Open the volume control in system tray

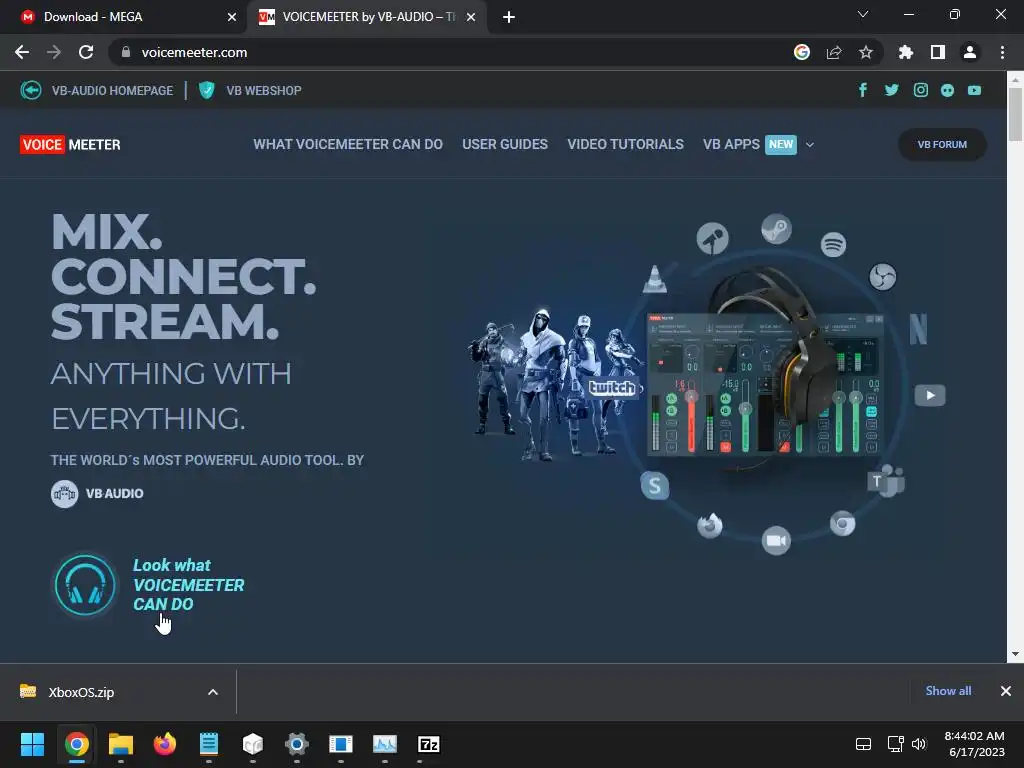click(919, 744)
